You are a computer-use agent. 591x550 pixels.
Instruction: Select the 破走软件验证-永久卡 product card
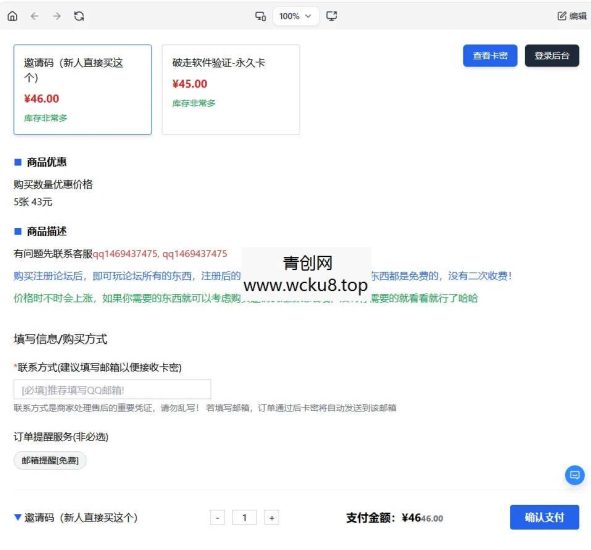pos(231,89)
